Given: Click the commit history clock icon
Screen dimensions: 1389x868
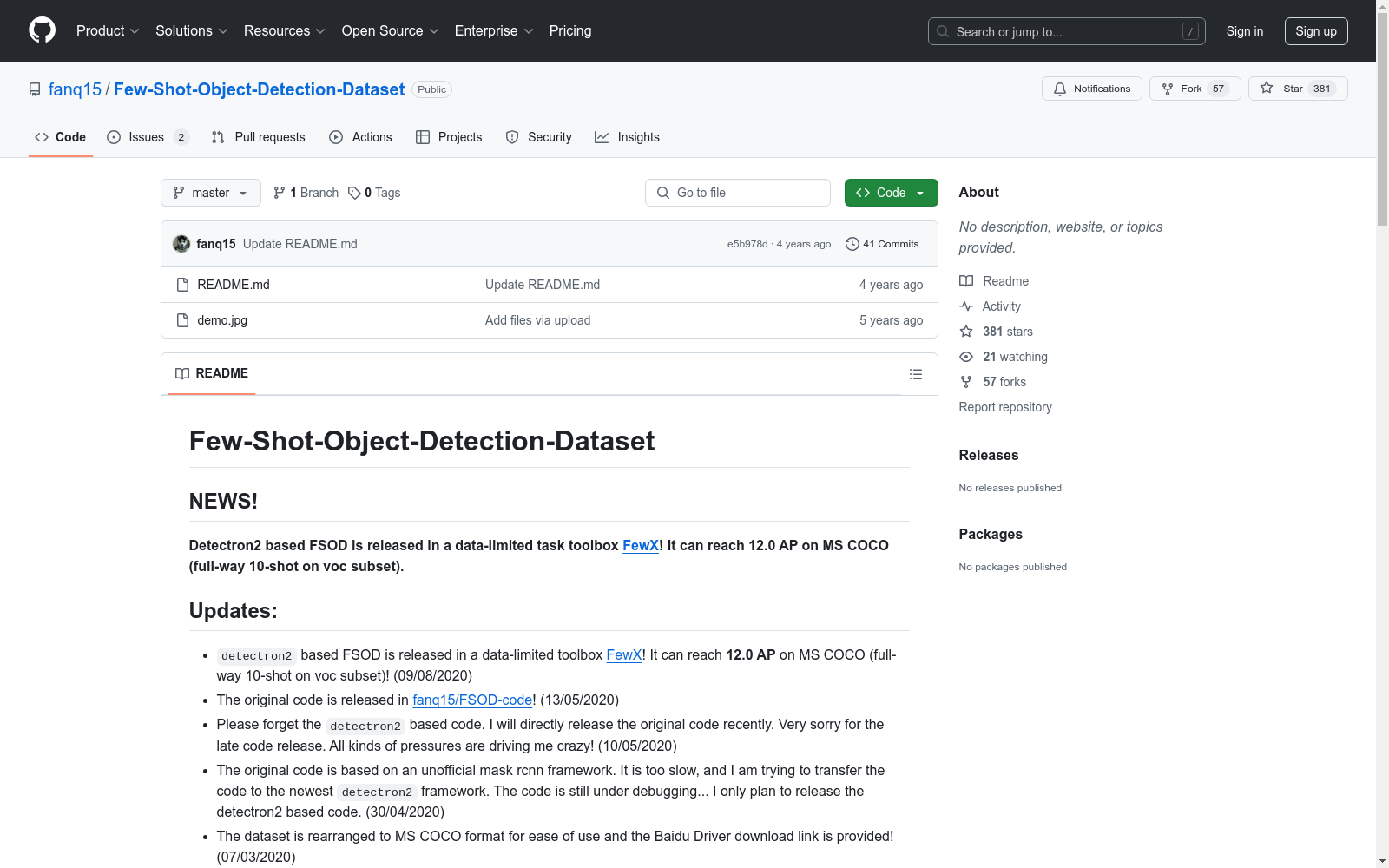Looking at the screenshot, I should (x=852, y=244).
